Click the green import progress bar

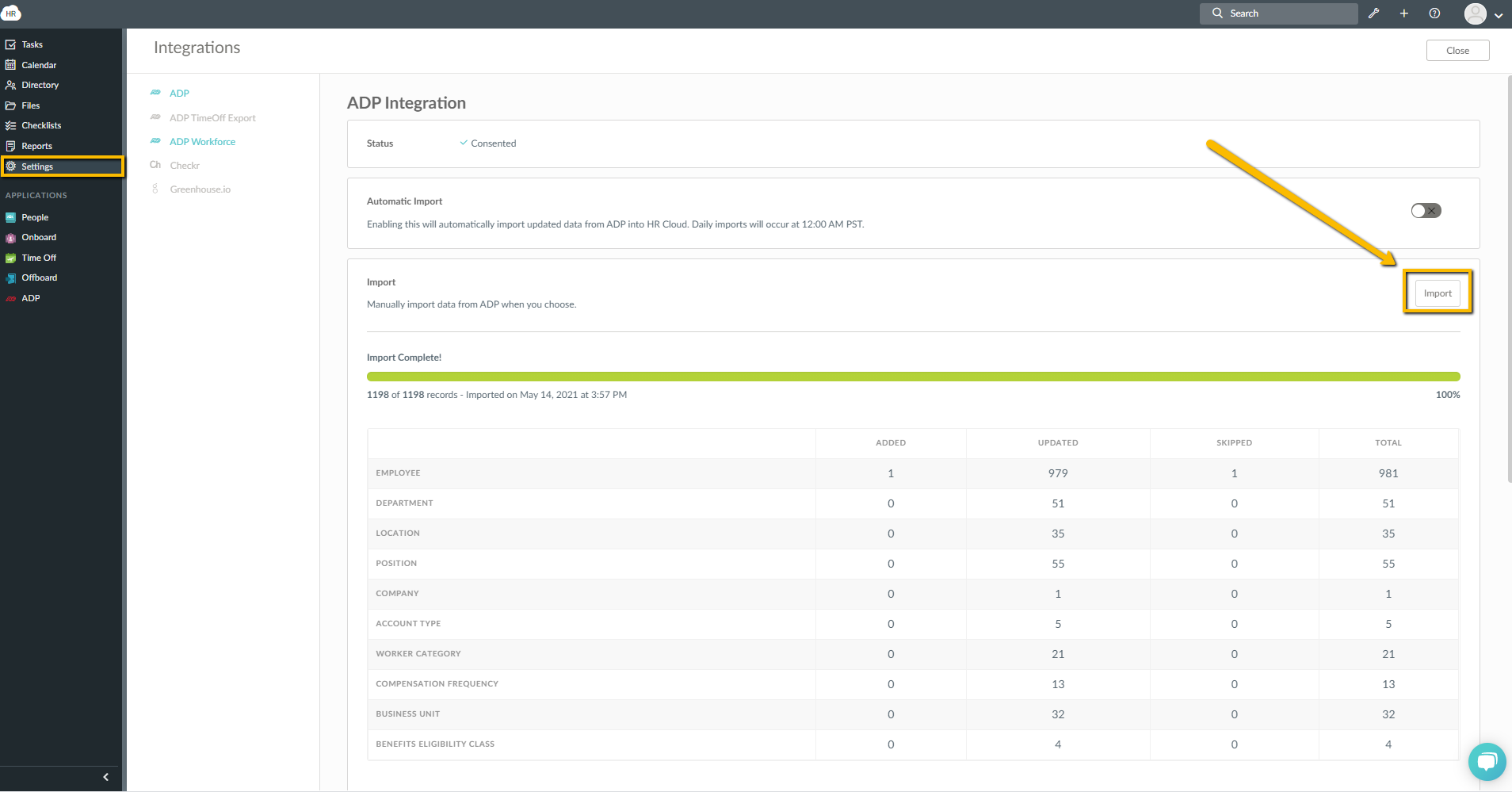coord(911,377)
